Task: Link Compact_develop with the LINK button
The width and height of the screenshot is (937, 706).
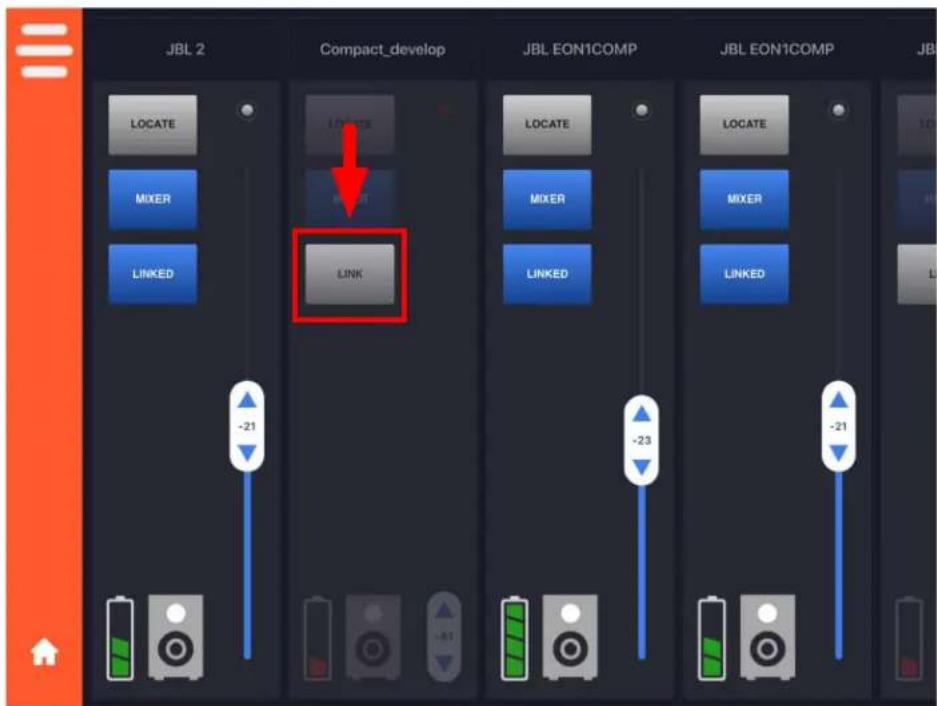Action: coord(350,274)
